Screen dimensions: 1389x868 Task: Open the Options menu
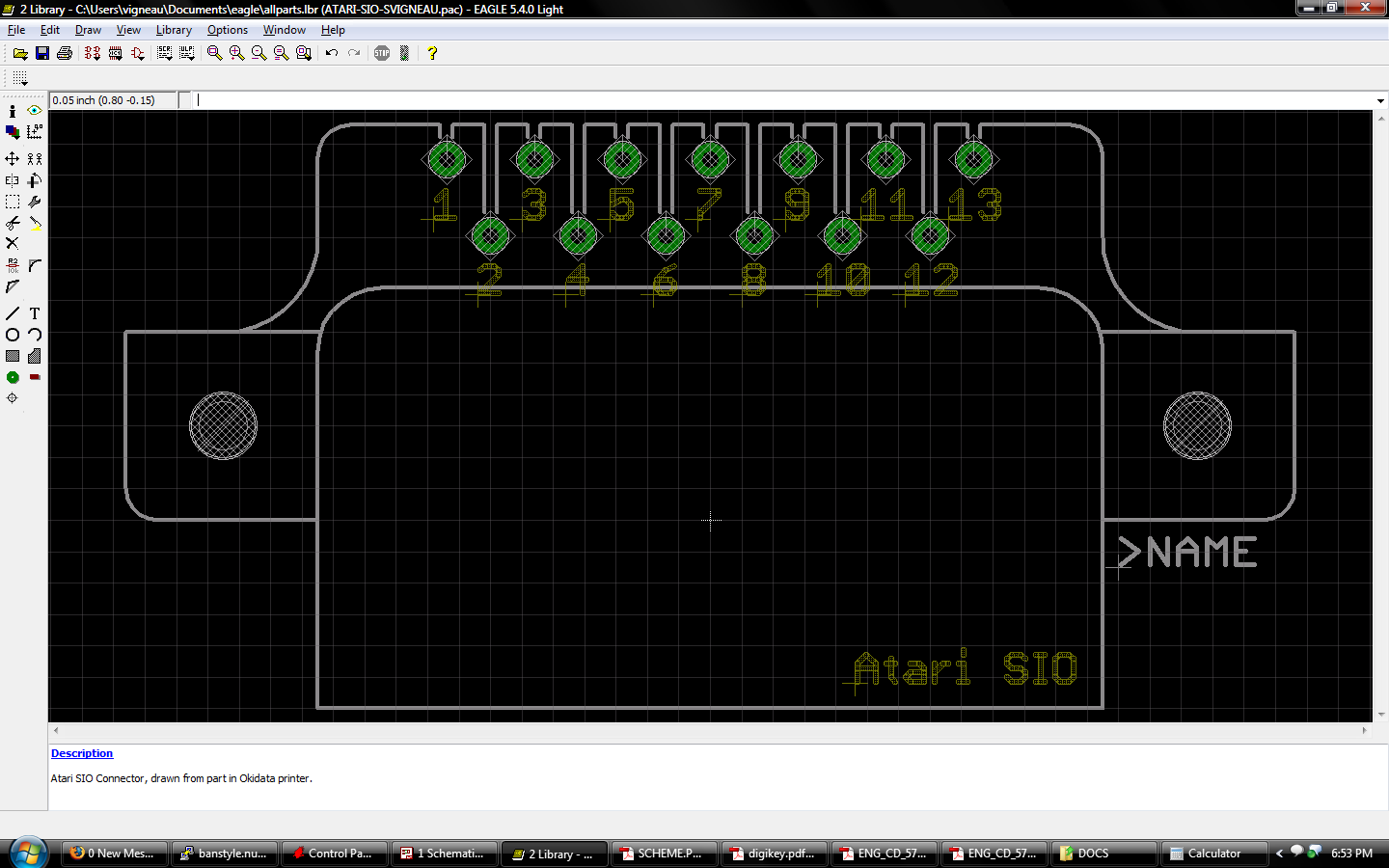(x=228, y=30)
